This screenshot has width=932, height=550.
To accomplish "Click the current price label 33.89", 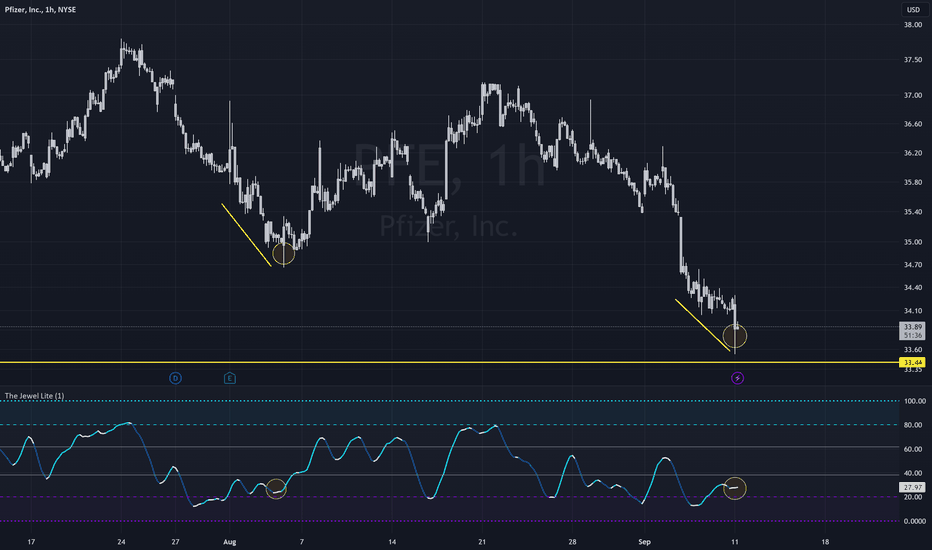I will pyautogui.click(x=912, y=327).
